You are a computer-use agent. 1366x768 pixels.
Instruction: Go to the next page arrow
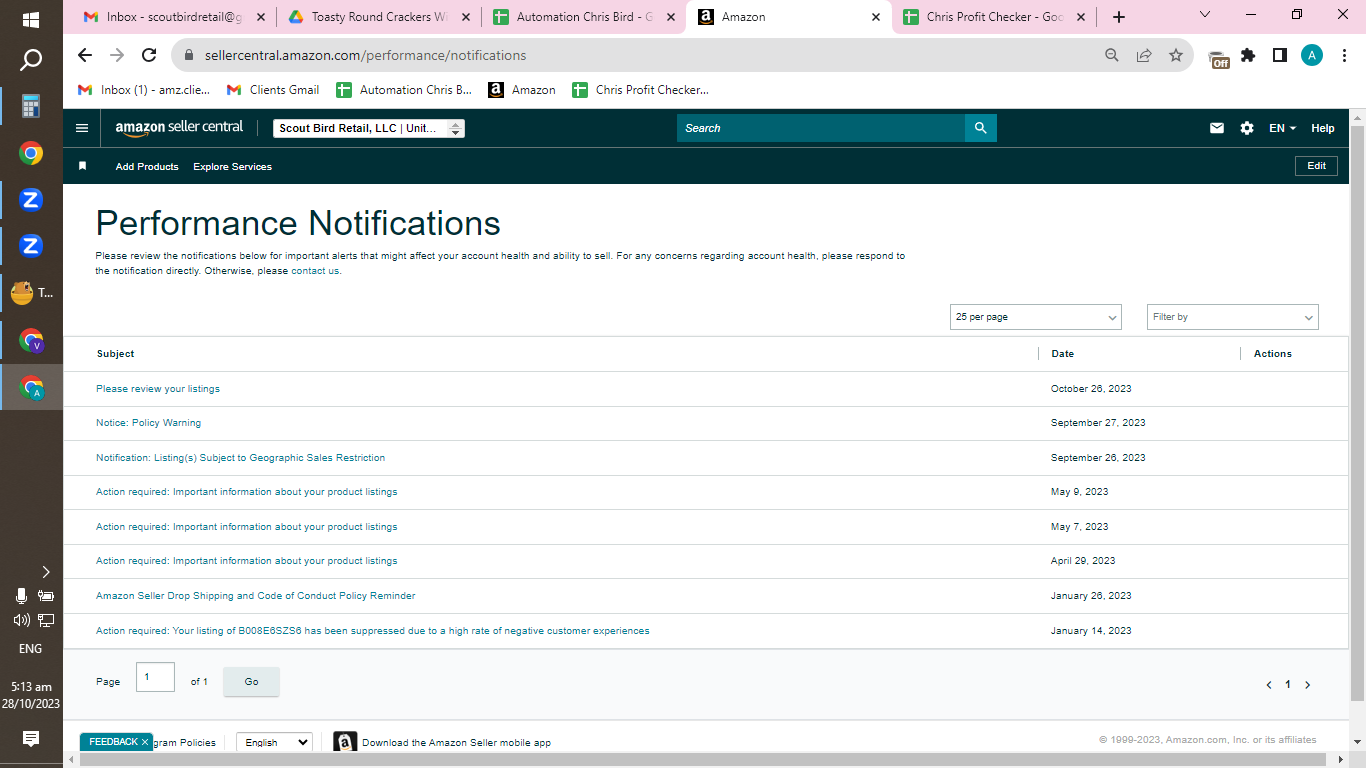(1307, 685)
